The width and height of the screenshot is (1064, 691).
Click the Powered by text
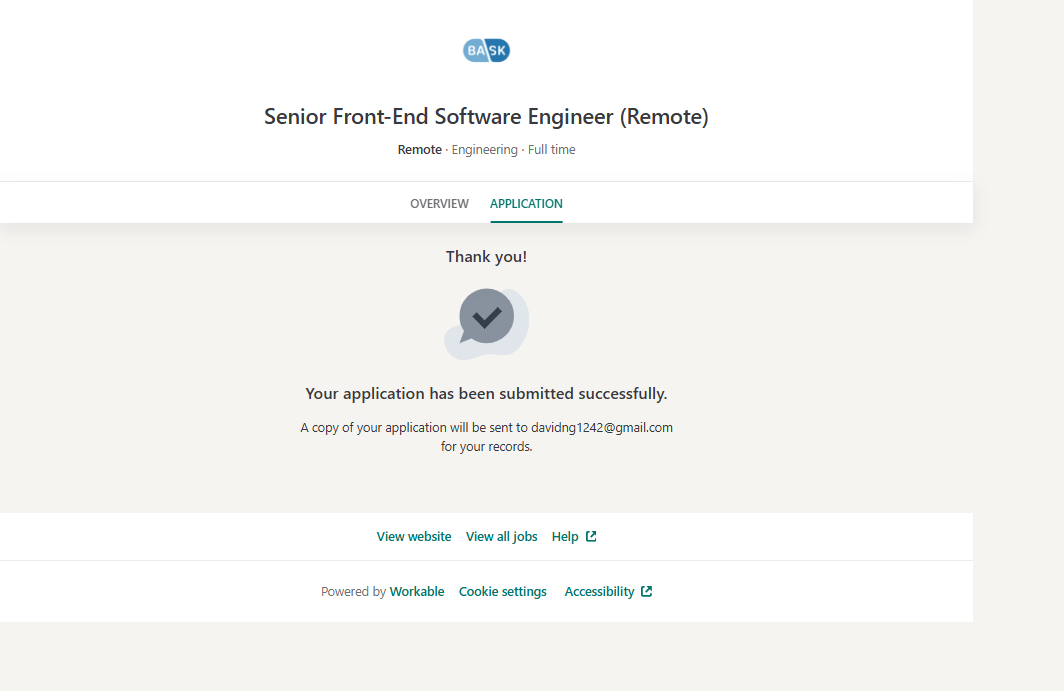click(353, 592)
